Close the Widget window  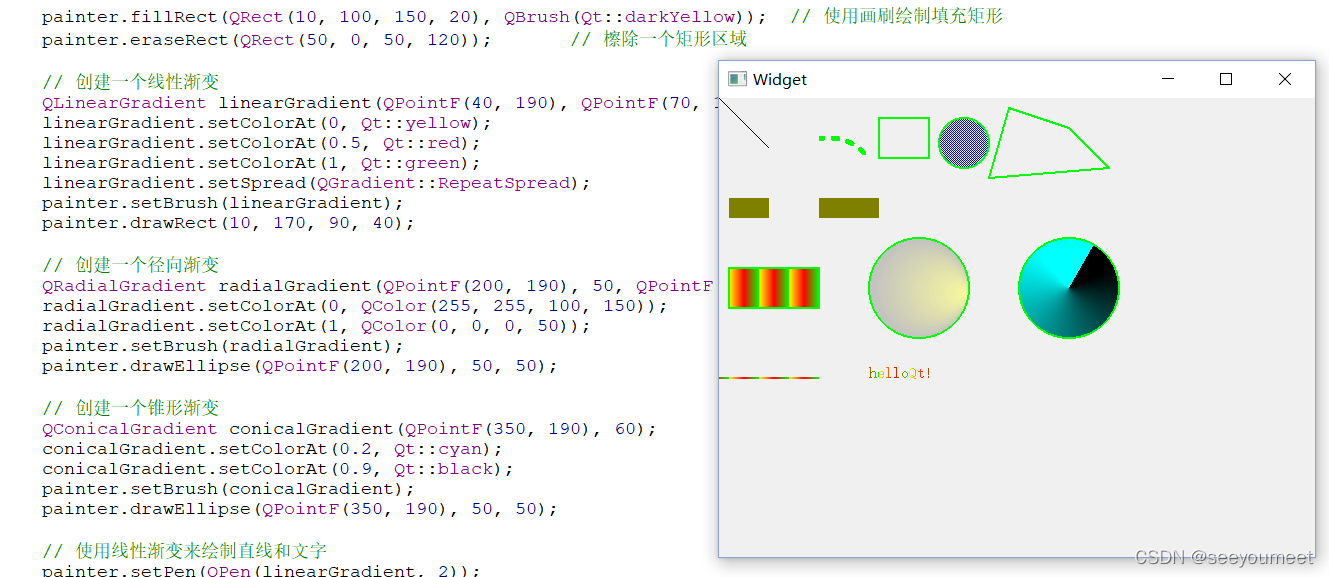point(1285,79)
